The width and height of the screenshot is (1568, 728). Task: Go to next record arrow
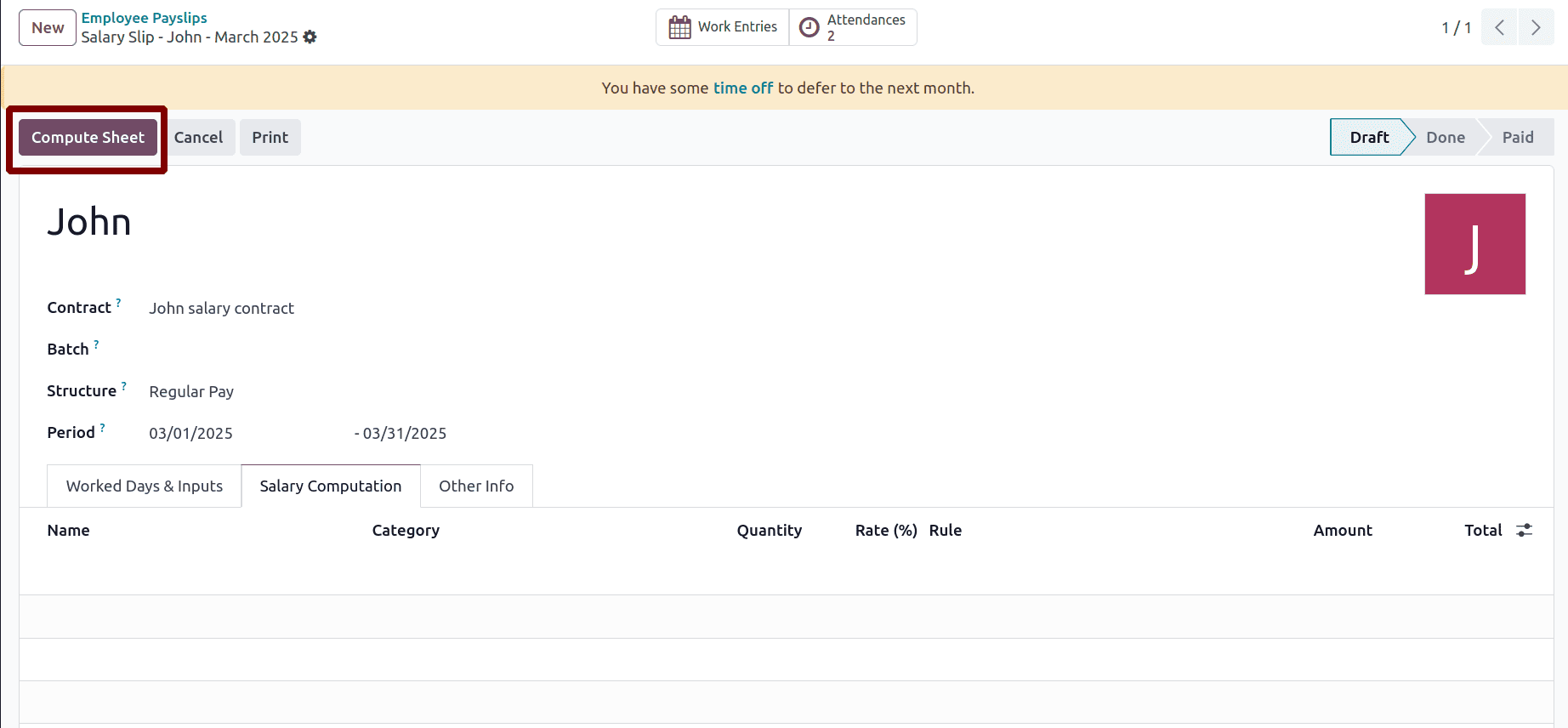pyautogui.click(x=1536, y=27)
